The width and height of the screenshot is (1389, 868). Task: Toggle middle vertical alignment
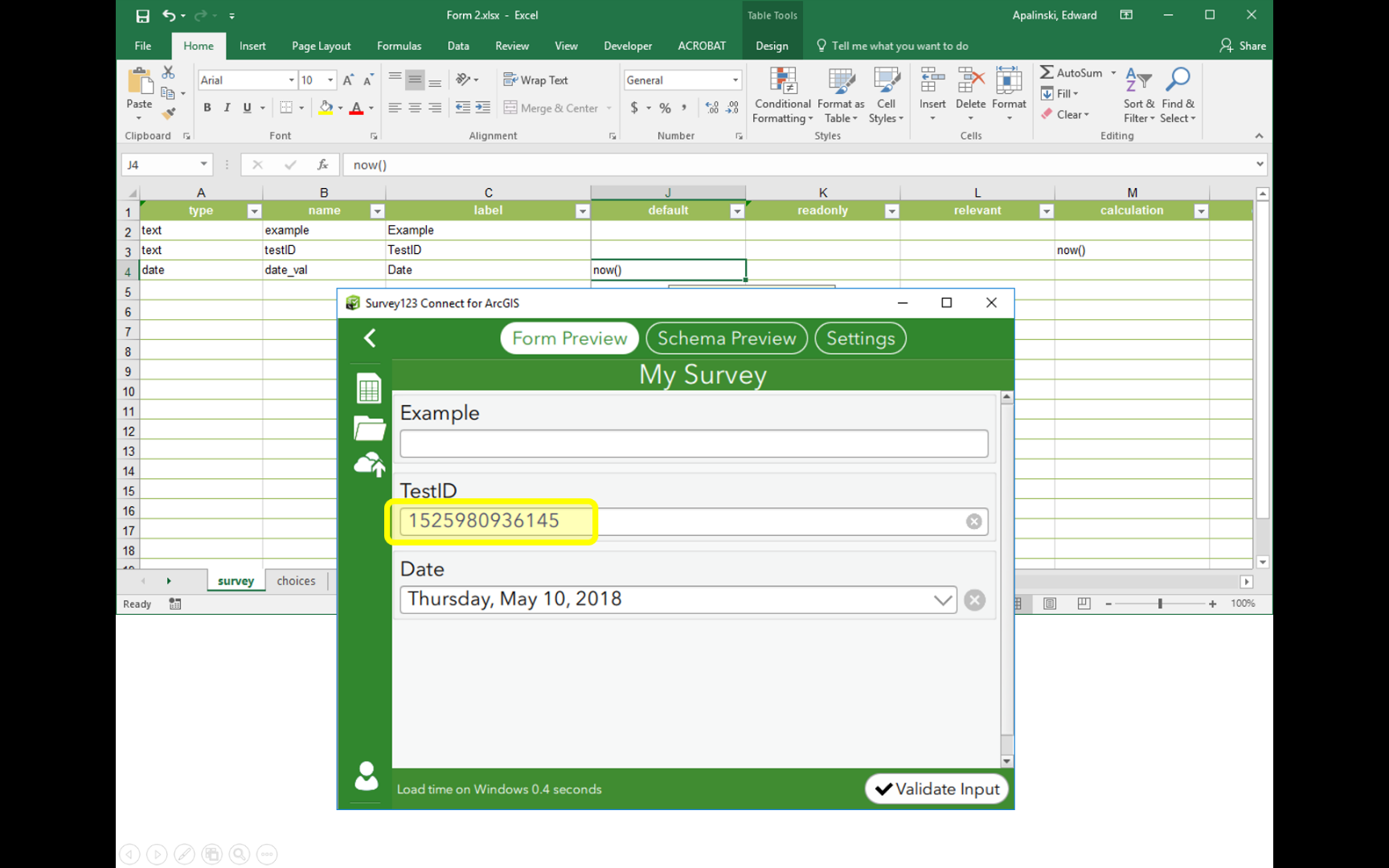point(415,80)
